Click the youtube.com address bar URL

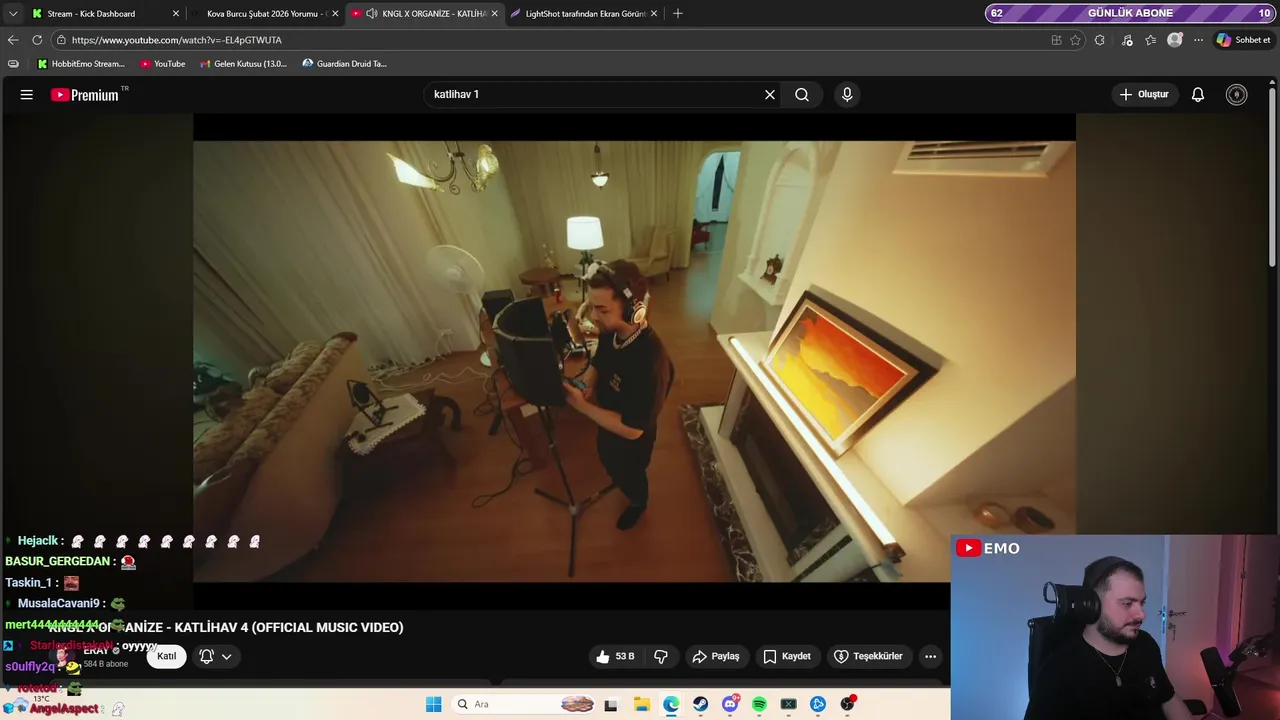(x=177, y=40)
